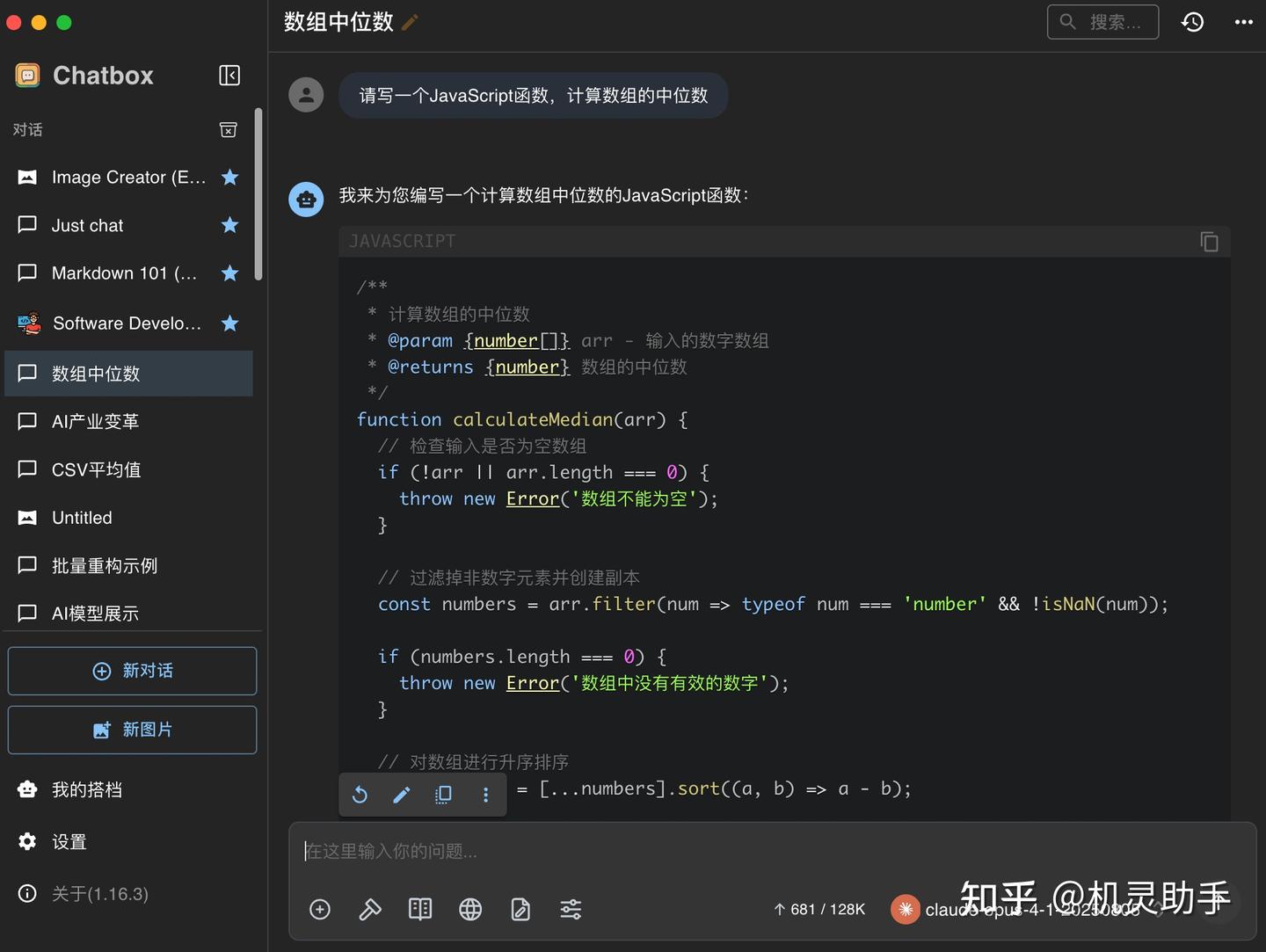
Task: Toggle web browsing with globe icon
Action: [x=470, y=909]
